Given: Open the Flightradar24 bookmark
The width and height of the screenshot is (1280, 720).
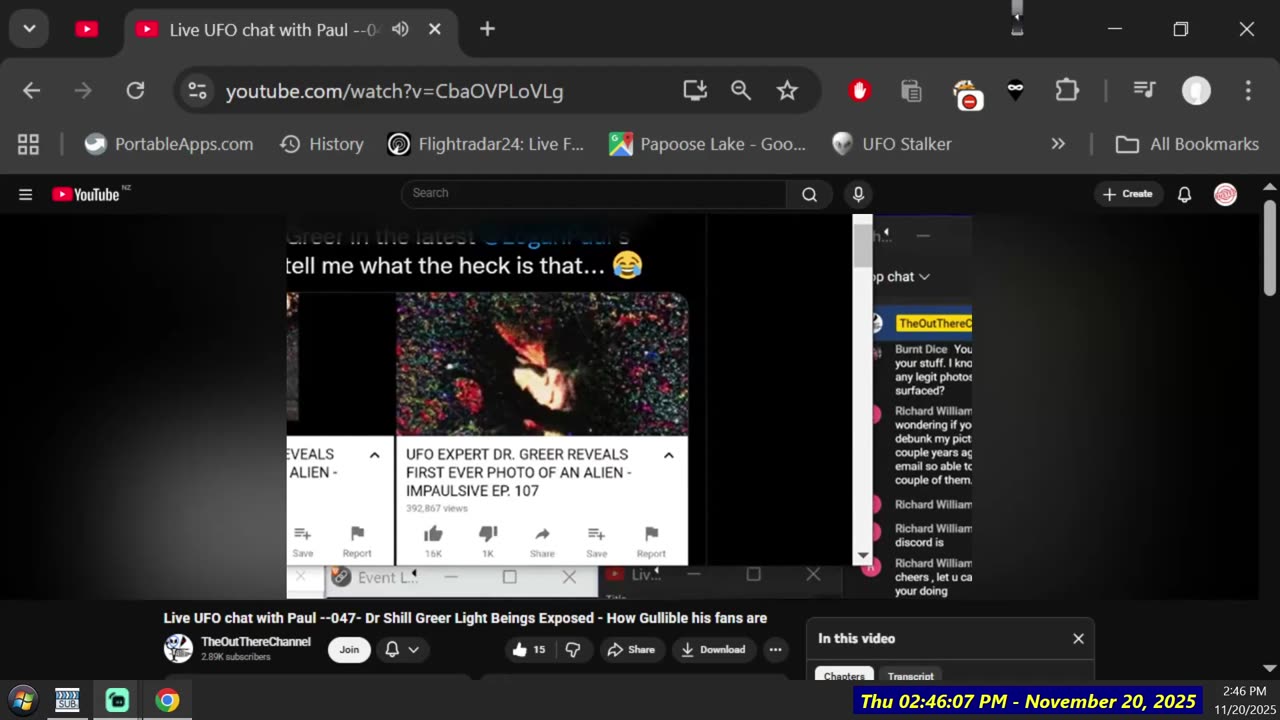Looking at the screenshot, I should pyautogui.click(x=486, y=144).
